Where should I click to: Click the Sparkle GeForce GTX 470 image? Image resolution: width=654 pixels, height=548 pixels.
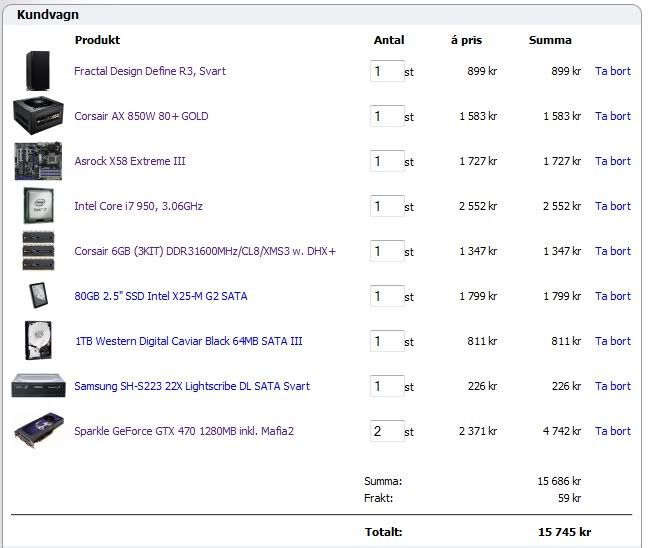38,431
